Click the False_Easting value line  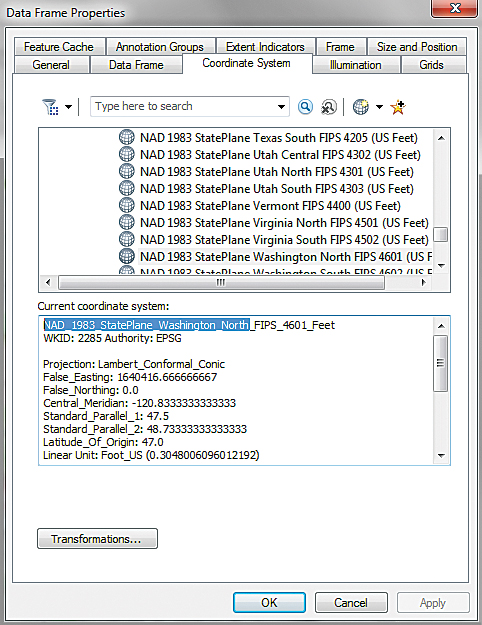[130, 377]
